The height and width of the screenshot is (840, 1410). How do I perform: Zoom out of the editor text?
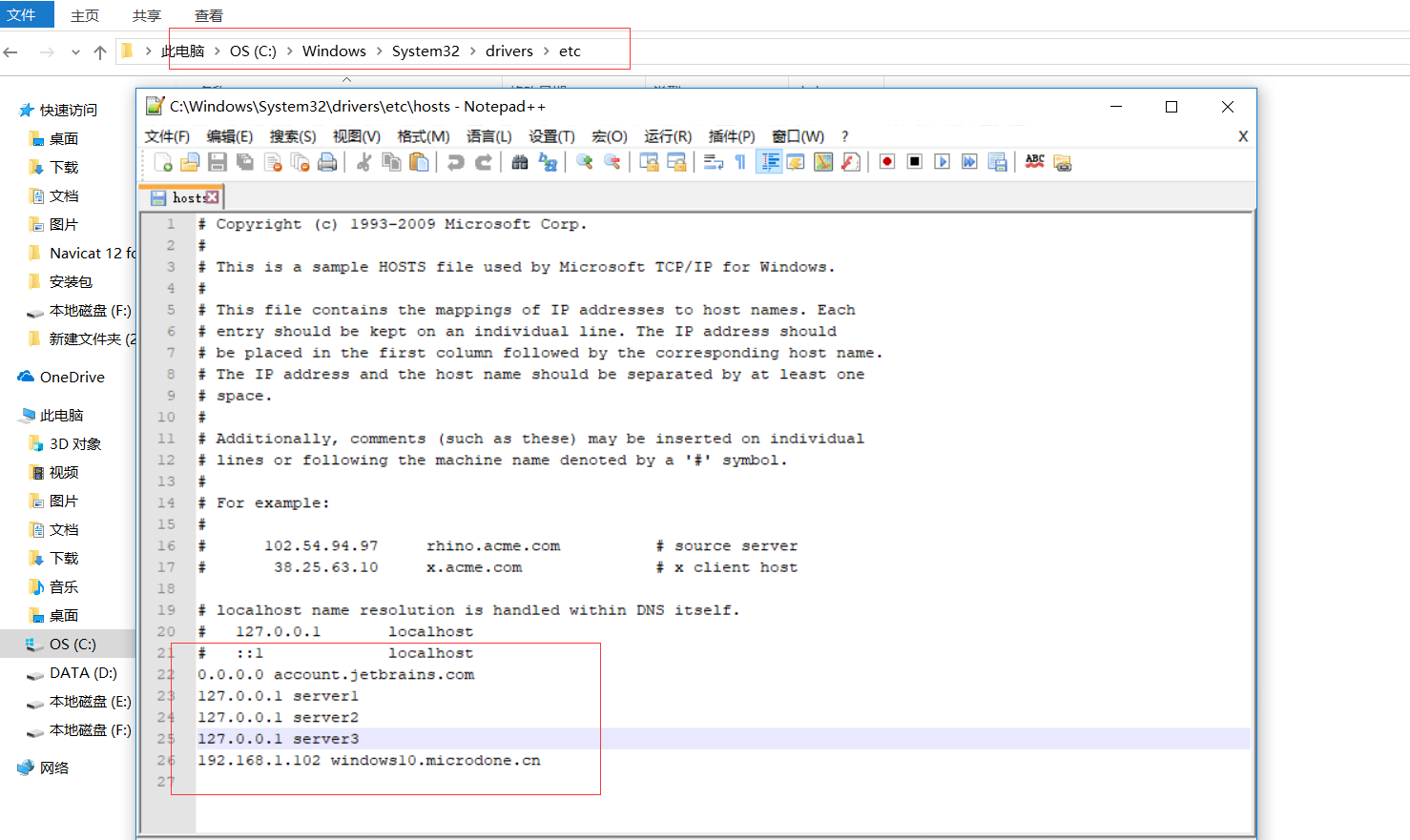tap(612, 162)
